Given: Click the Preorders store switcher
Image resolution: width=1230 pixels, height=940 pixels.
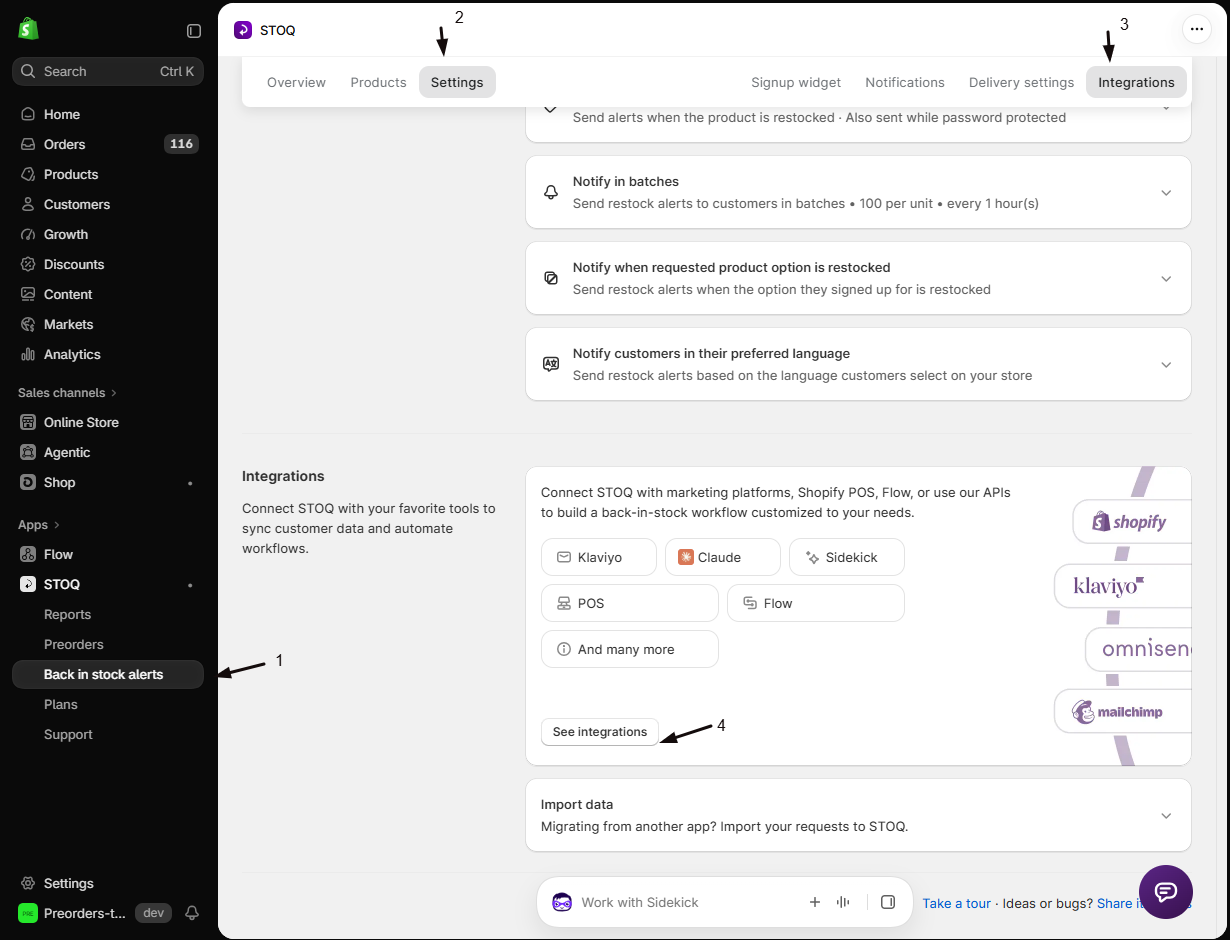Looking at the screenshot, I should point(73,913).
